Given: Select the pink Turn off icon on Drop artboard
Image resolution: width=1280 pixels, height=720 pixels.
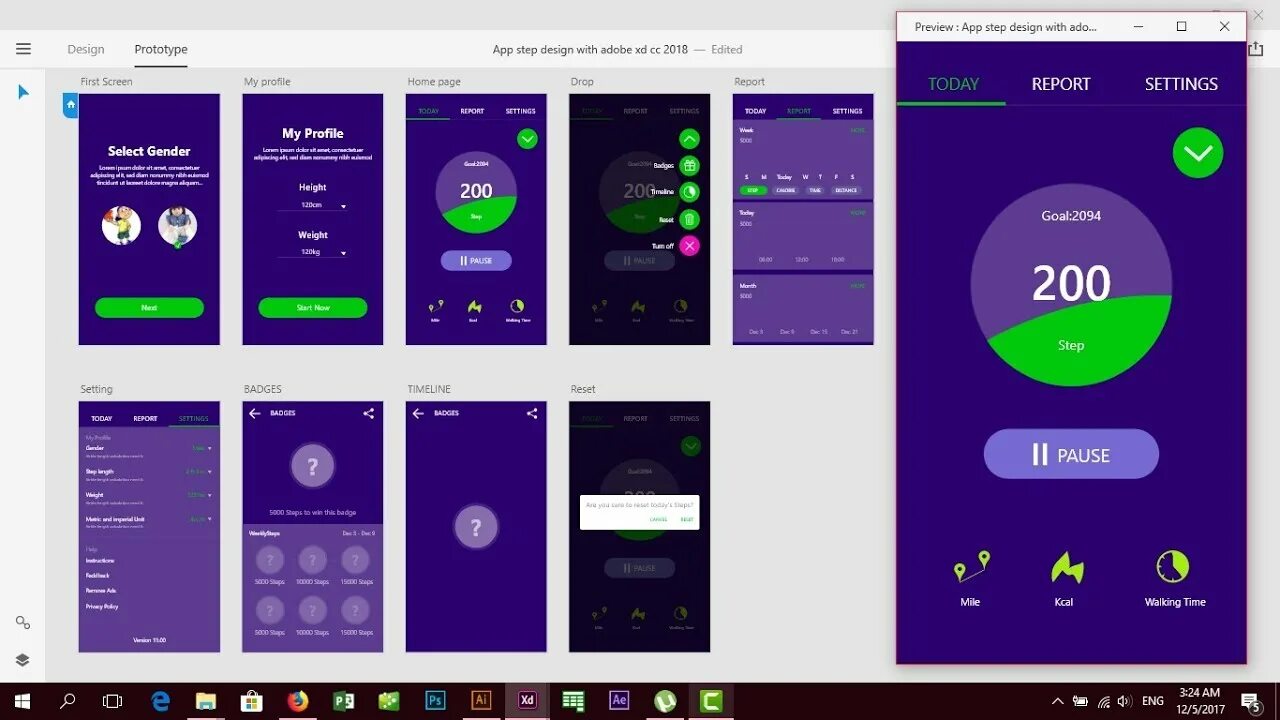Looking at the screenshot, I should tap(689, 246).
